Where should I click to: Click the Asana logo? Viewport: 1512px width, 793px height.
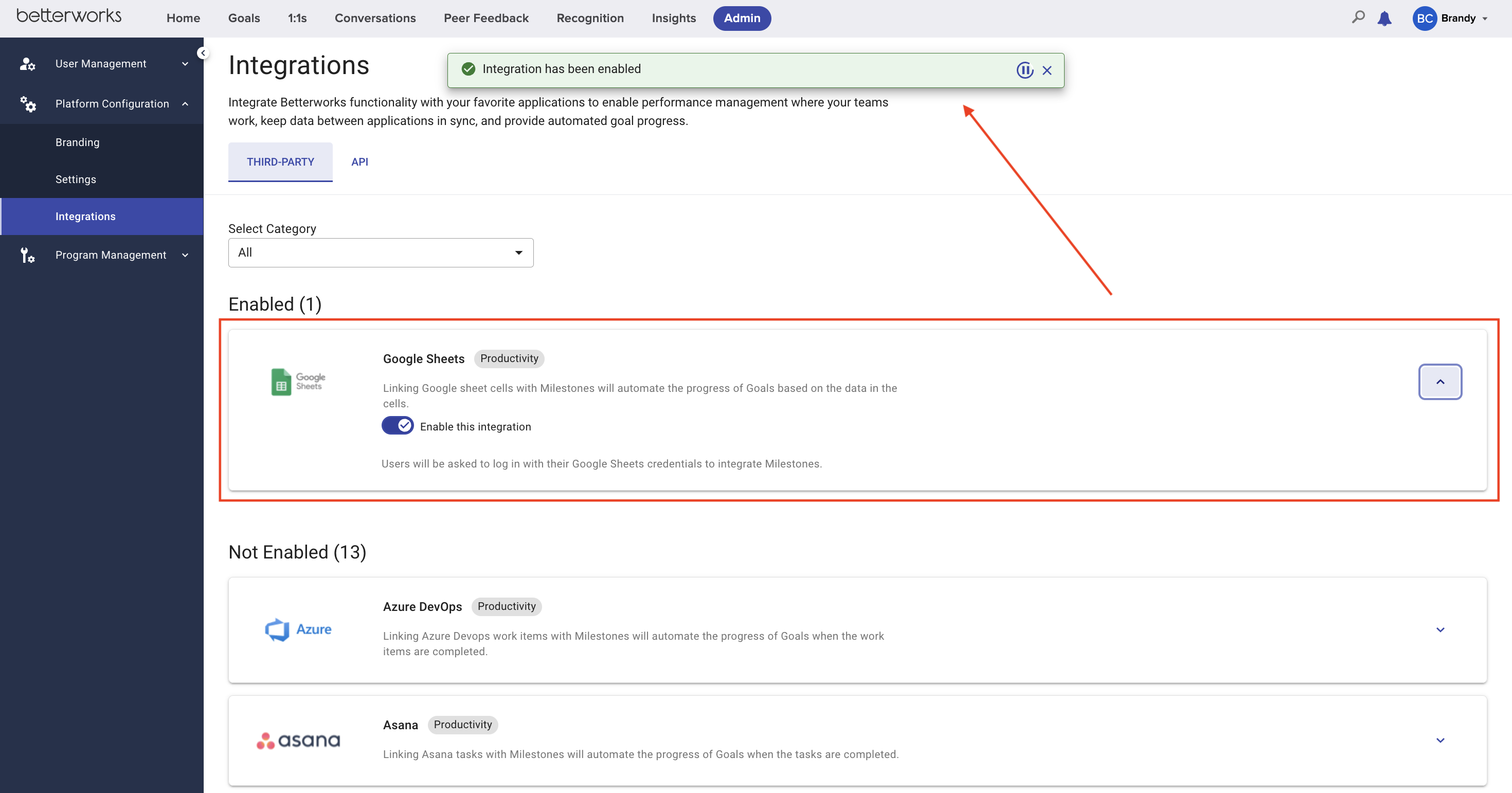[298, 740]
